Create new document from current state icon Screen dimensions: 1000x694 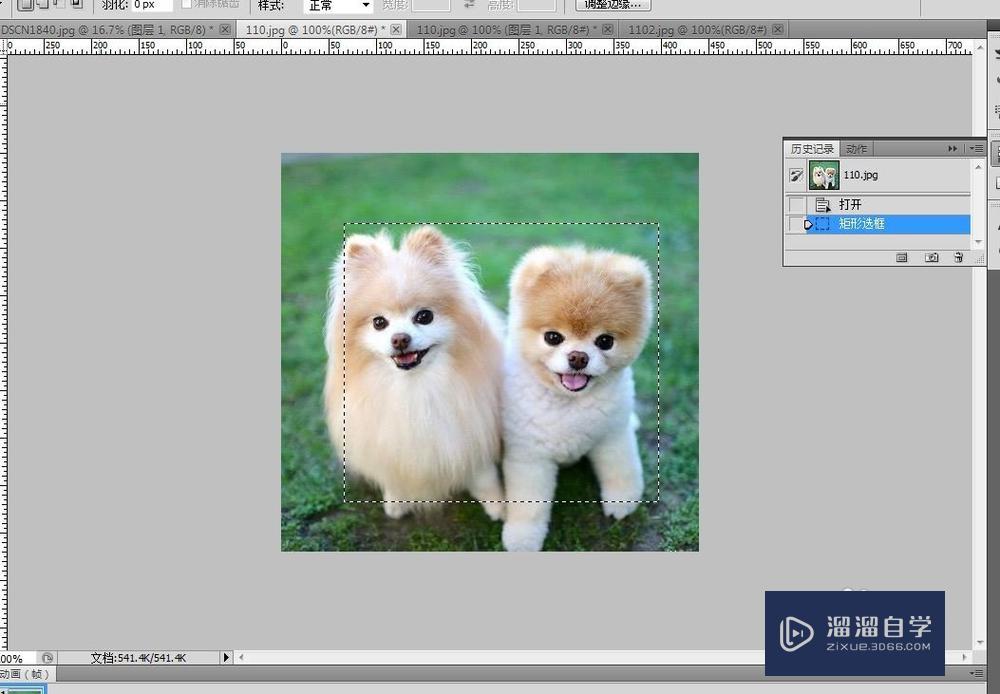point(902,257)
